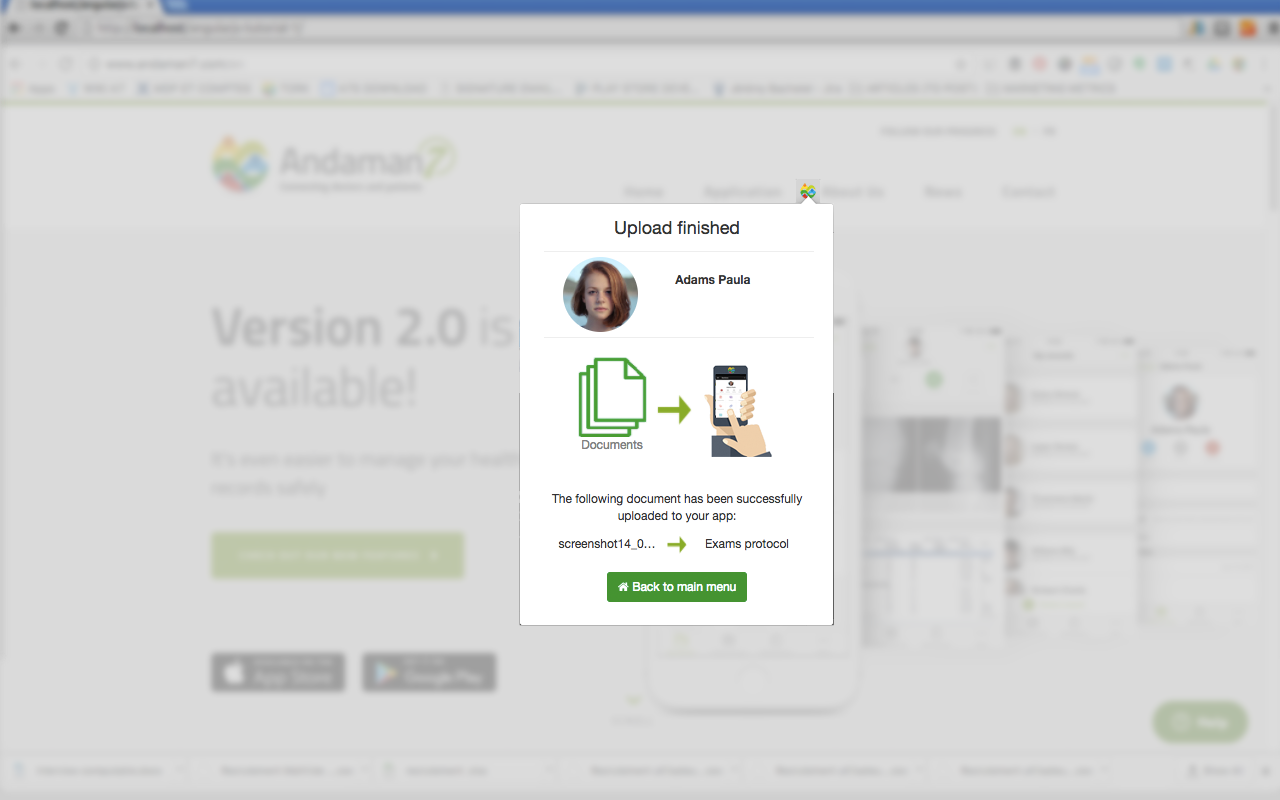The width and height of the screenshot is (1280, 800).
Task: Open the App Store download badge
Action: pyautogui.click(x=278, y=672)
